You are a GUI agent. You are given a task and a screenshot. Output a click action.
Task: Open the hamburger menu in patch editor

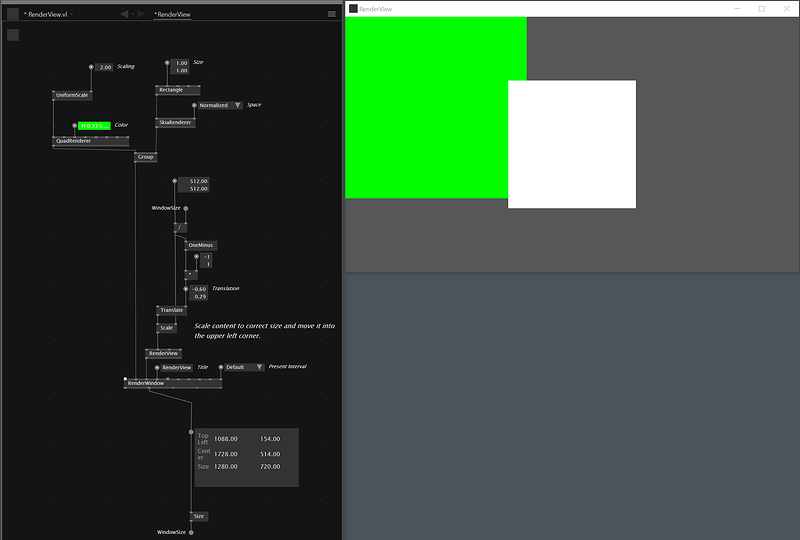click(x=332, y=14)
